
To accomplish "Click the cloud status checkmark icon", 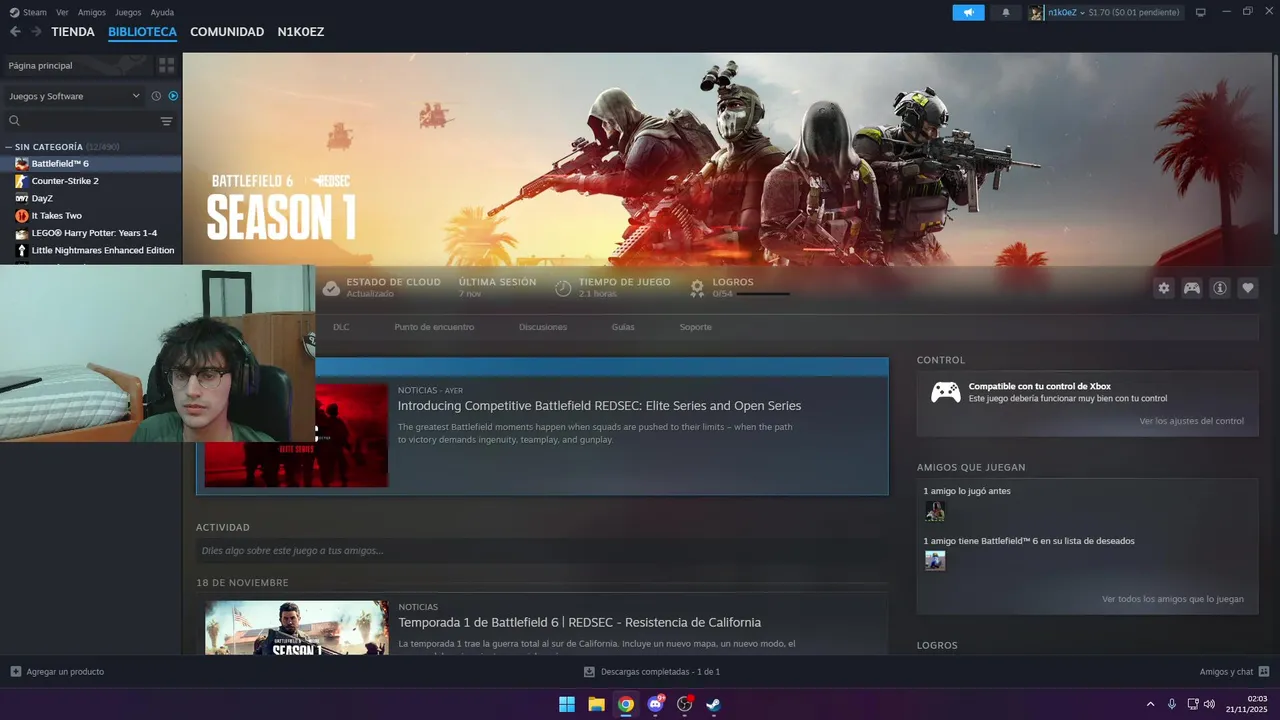I will 331,288.
